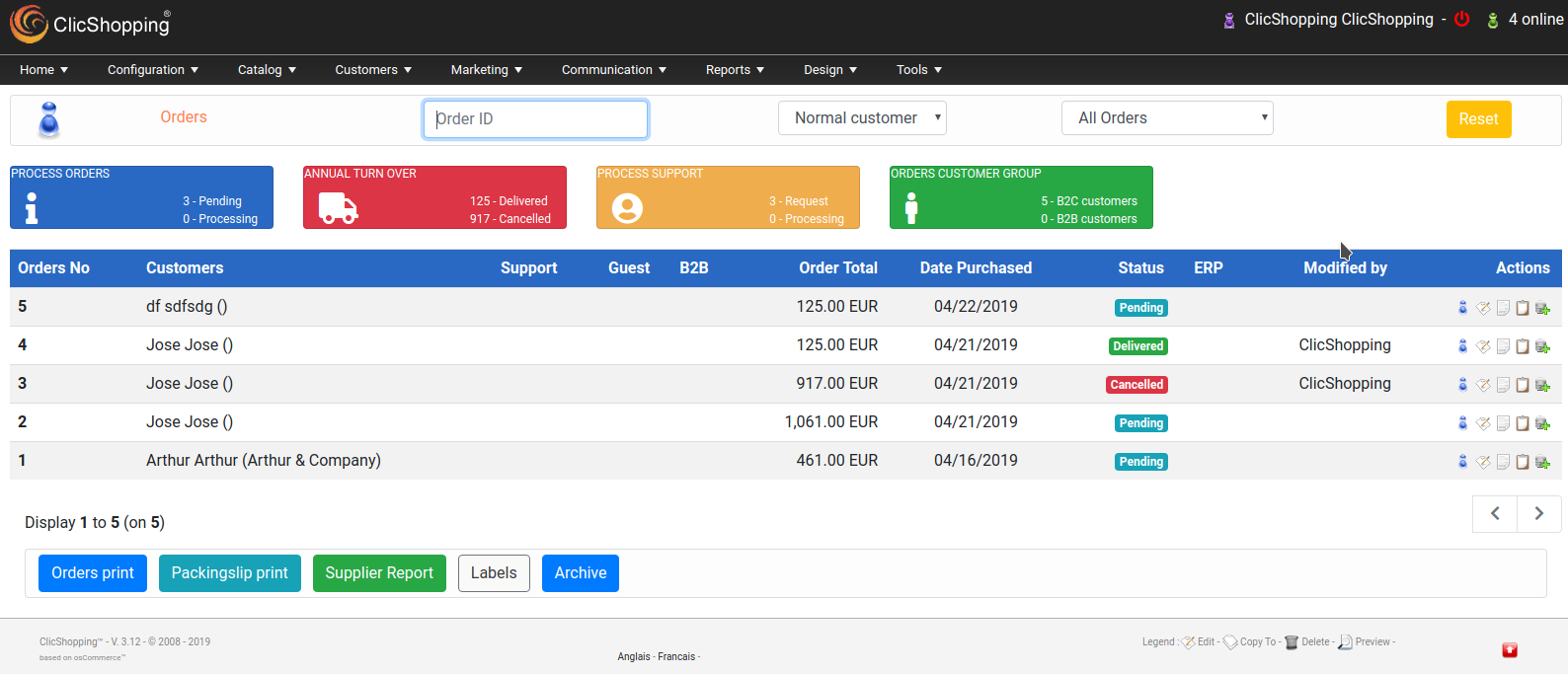Image resolution: width=1568 pixels, height=674 pixels.
Task: Click the Annual Turn Over red card
Action: 434,197
